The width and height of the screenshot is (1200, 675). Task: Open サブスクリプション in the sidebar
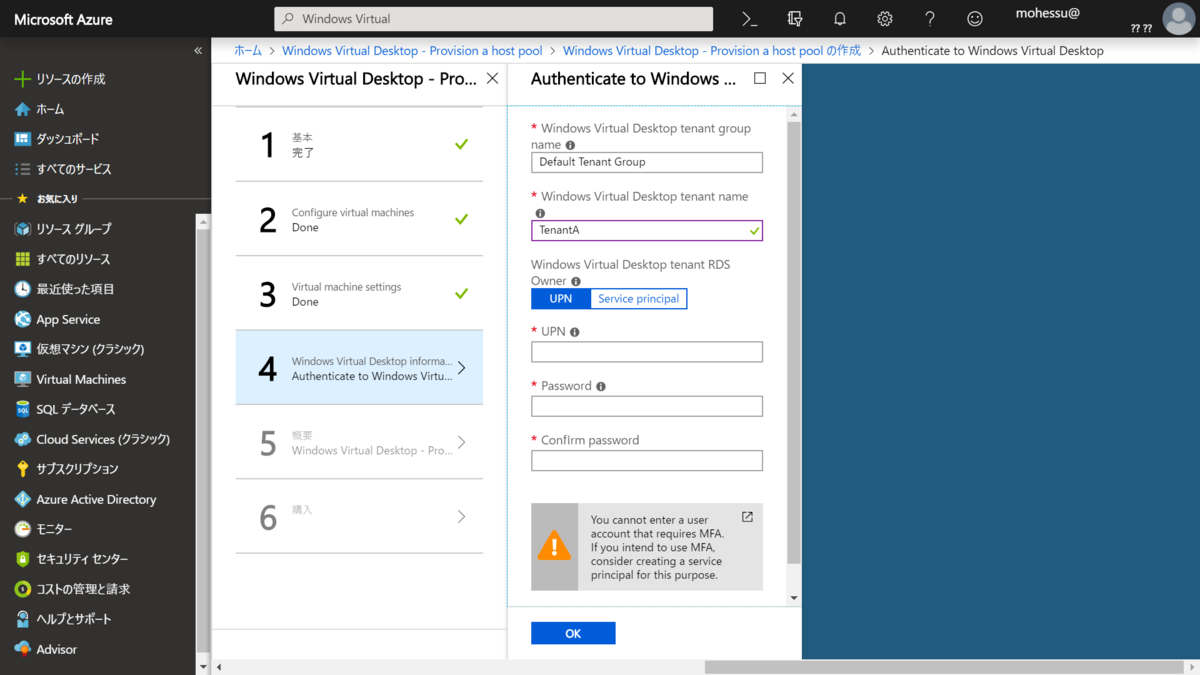[x=67, y=469]
